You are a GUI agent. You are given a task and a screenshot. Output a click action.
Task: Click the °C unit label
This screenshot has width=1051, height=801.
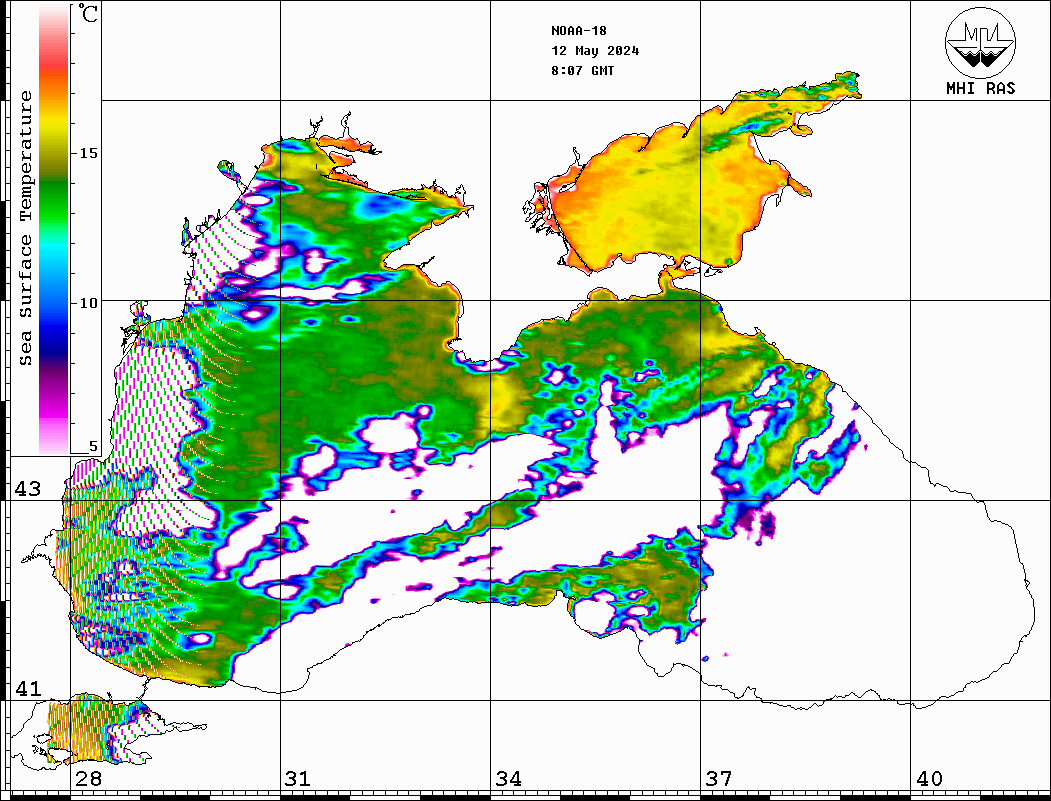88,13
